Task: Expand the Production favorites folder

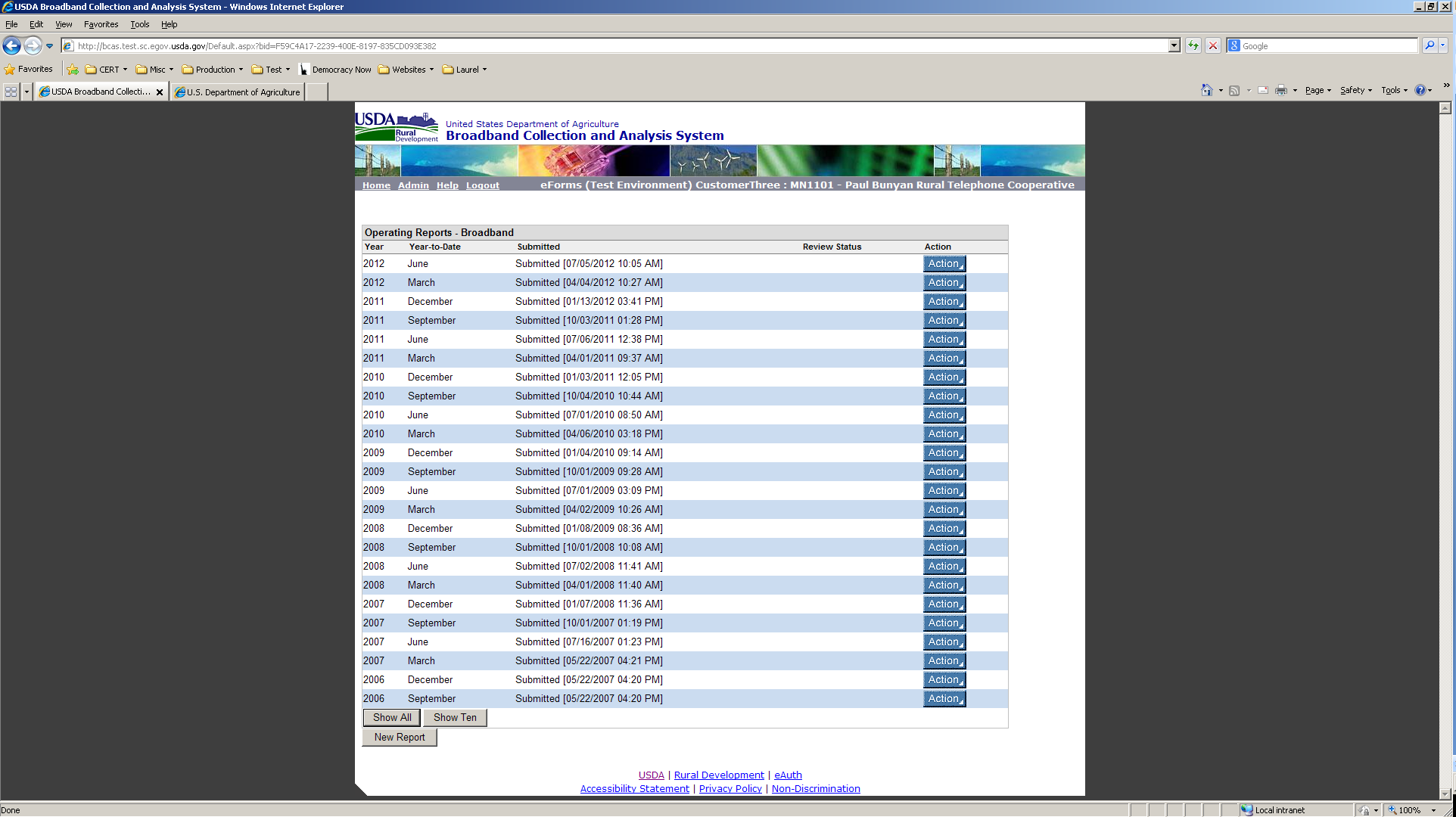Action: [213, 70]
